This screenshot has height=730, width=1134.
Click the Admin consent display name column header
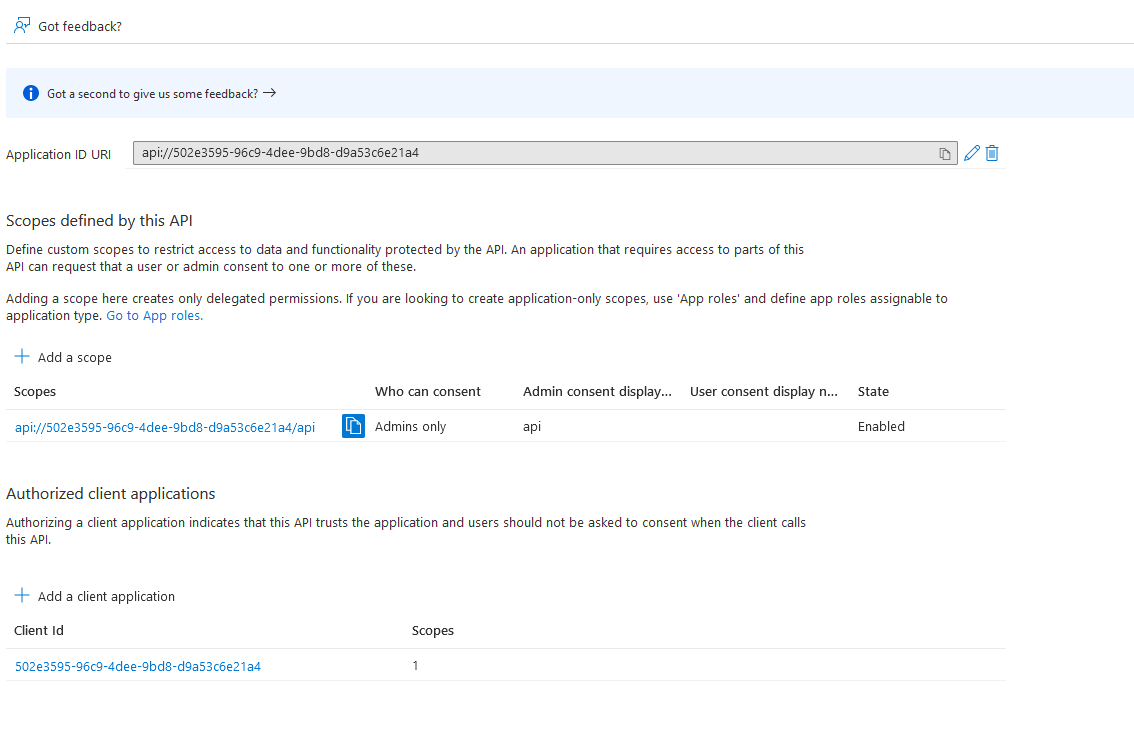tap(597, 391)
